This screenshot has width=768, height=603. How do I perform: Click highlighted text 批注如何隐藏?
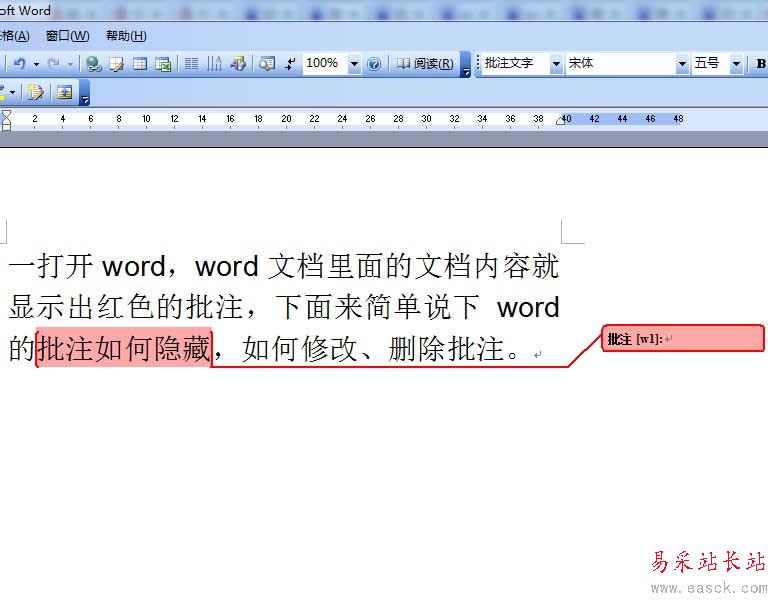(x=124, y=348)
